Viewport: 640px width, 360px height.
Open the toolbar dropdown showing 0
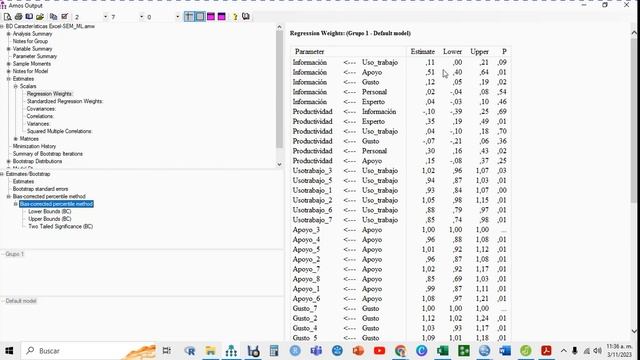pos(178,17)
